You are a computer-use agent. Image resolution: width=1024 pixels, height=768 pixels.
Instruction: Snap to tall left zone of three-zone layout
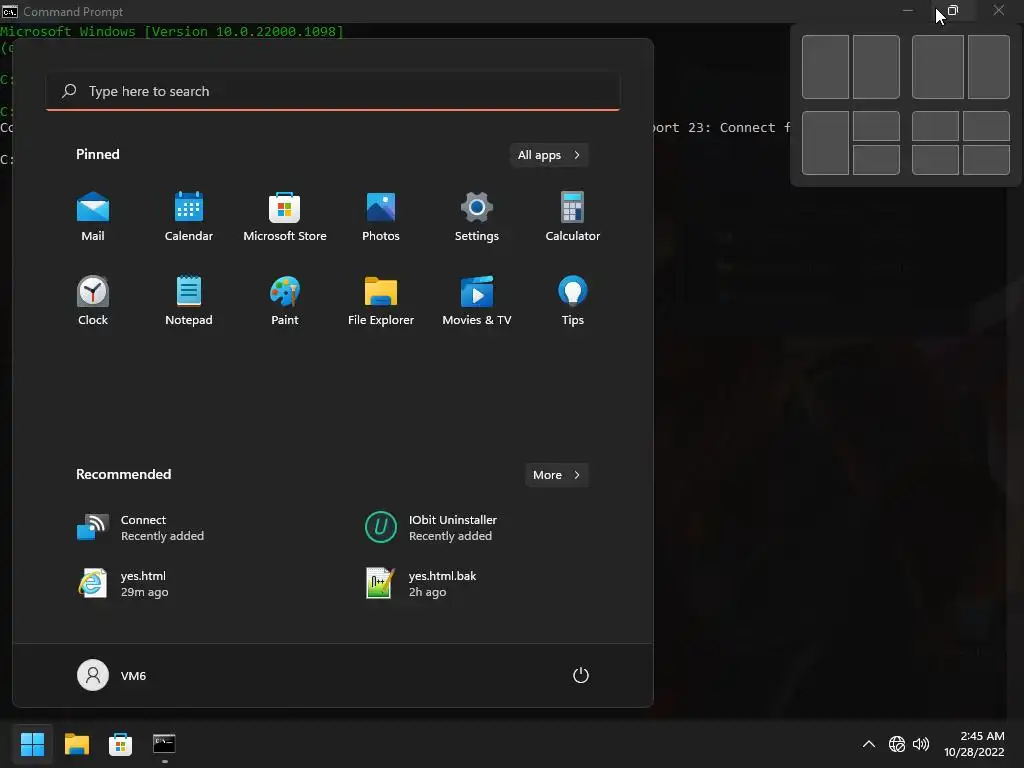(x=825, y=143)
